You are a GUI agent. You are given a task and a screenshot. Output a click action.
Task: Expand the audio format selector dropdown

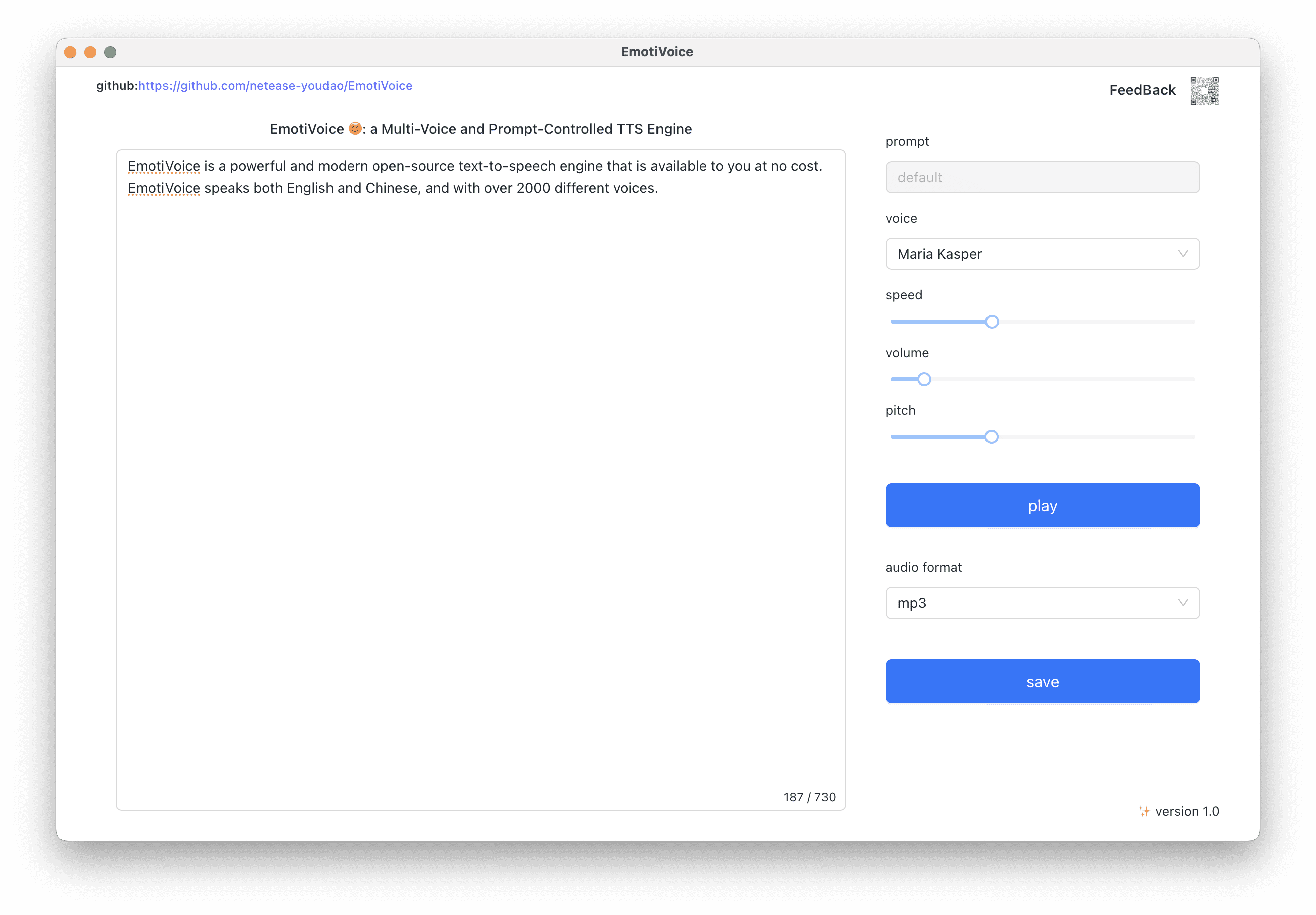1042,602
